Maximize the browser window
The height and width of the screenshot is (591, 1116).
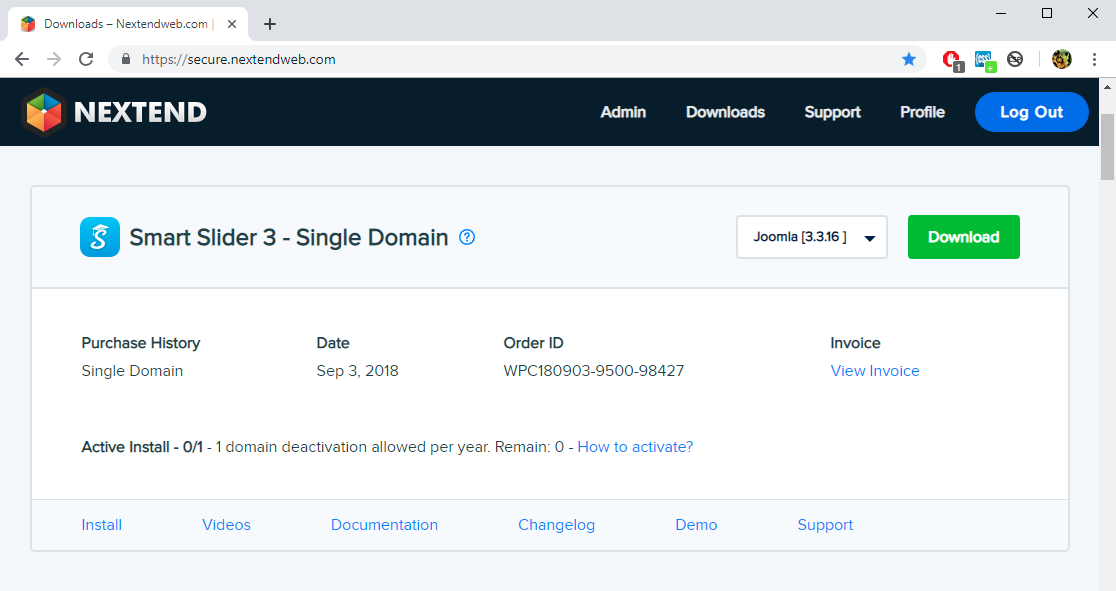point(1047,14)
